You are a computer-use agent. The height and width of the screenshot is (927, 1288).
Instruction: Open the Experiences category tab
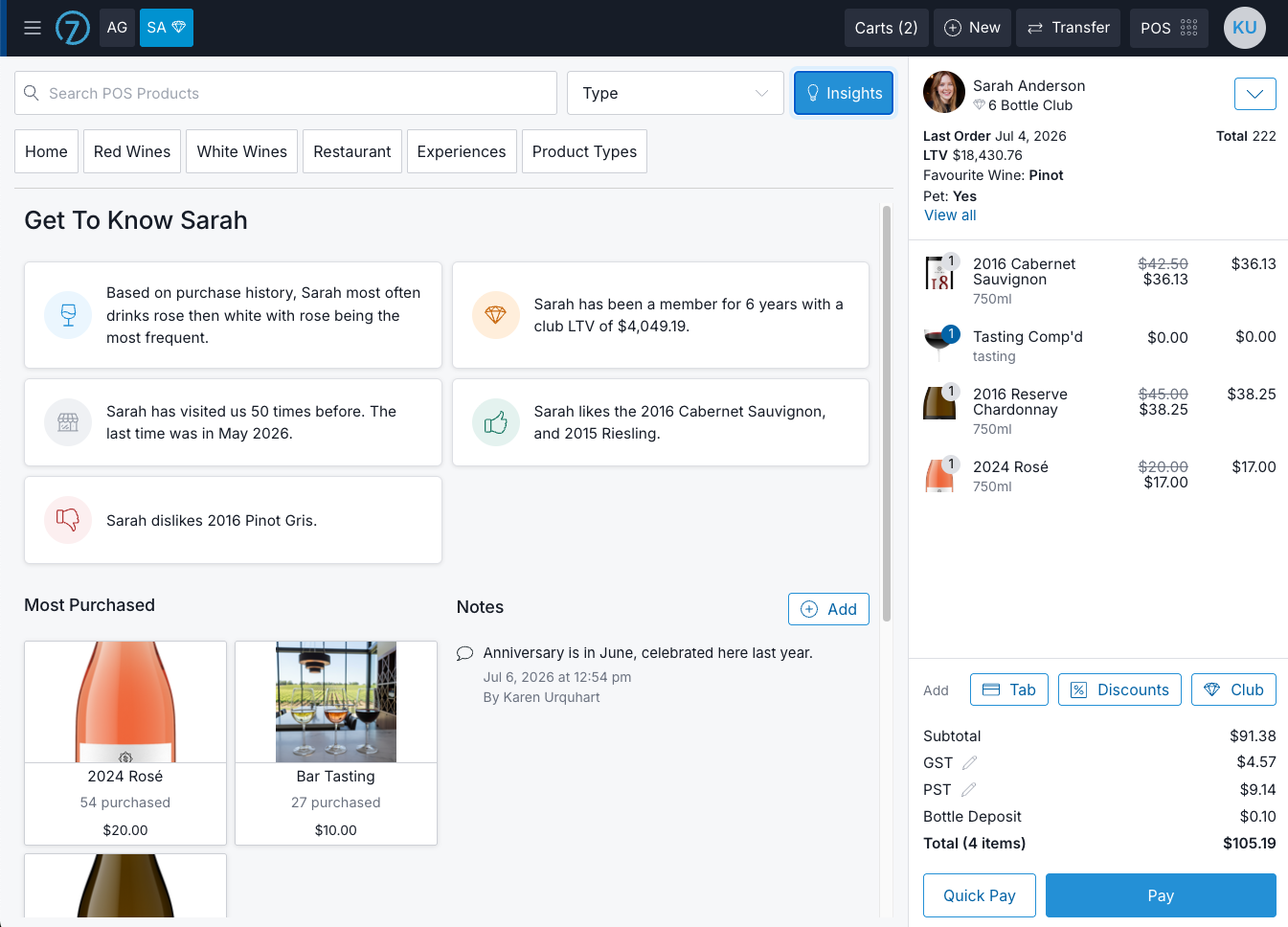[462, 151]
